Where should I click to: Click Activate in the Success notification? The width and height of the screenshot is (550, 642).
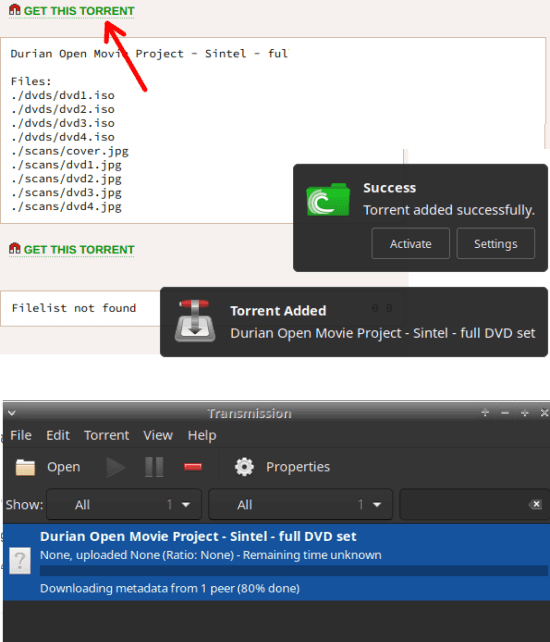point(410,244)
